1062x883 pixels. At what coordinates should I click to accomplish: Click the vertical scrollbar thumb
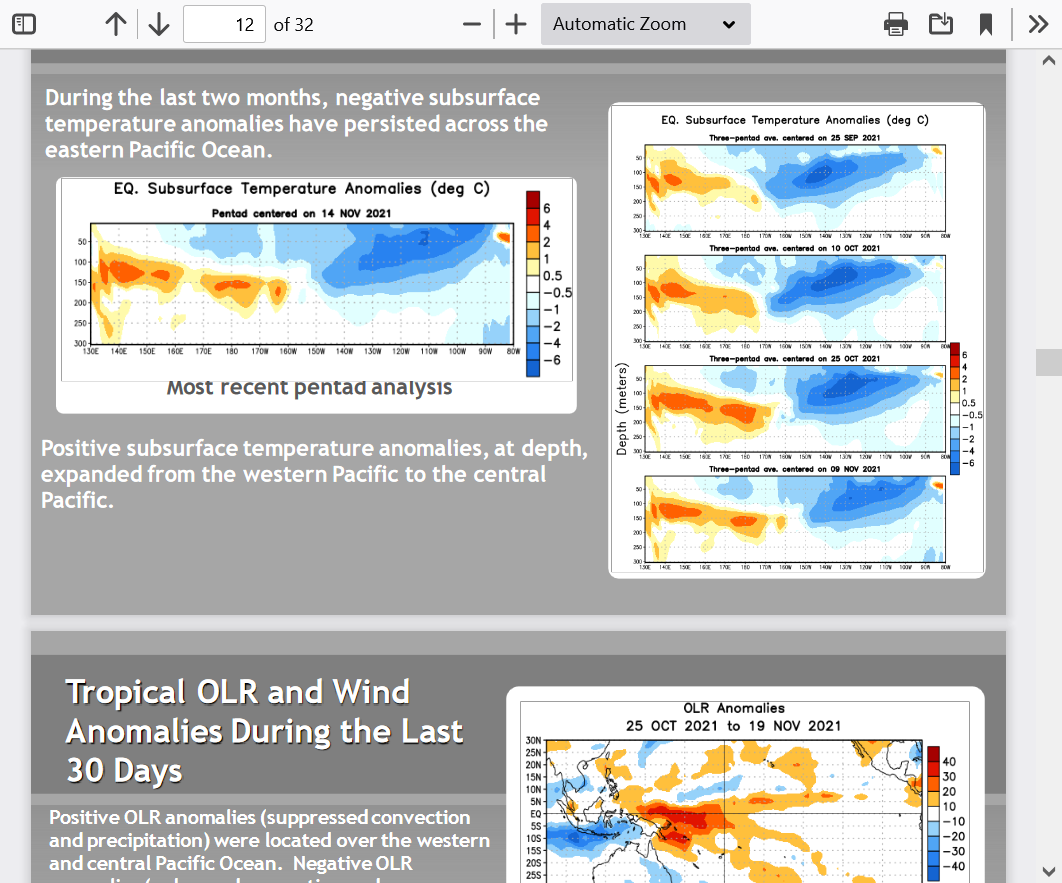point(1048,362)
